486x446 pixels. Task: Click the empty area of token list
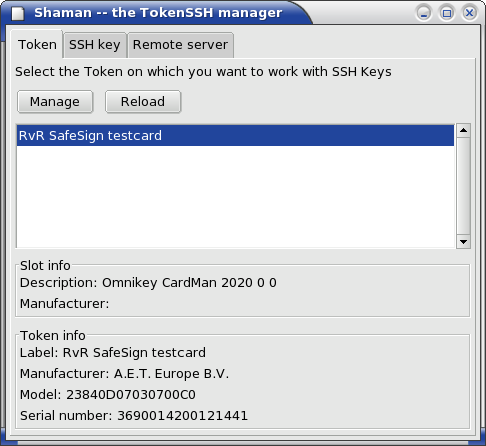pos(235,197)
